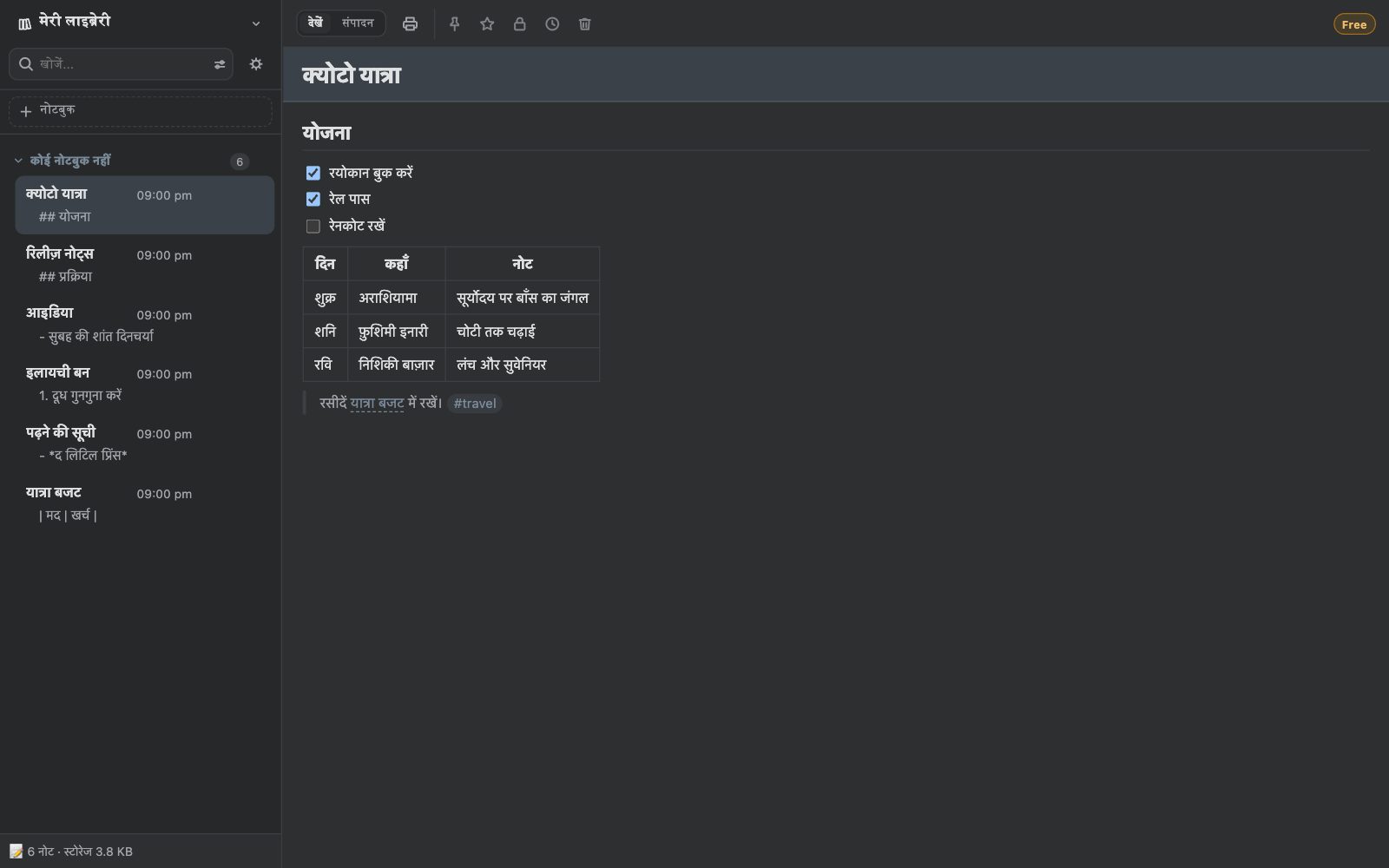
Task: Open the मेरी लाइब्रेरी dropdown chevron
Action: (256, 23)
